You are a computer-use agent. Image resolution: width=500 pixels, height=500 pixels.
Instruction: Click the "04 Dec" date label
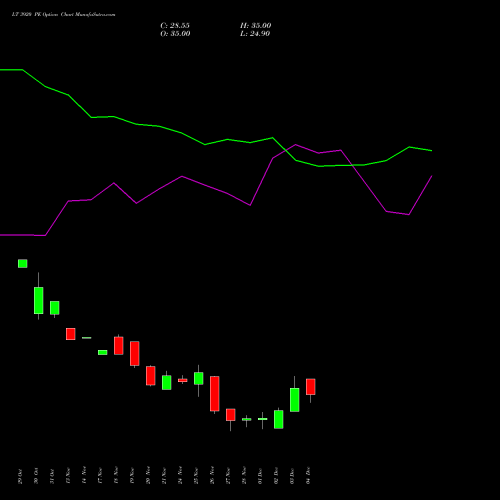point(308,475)
